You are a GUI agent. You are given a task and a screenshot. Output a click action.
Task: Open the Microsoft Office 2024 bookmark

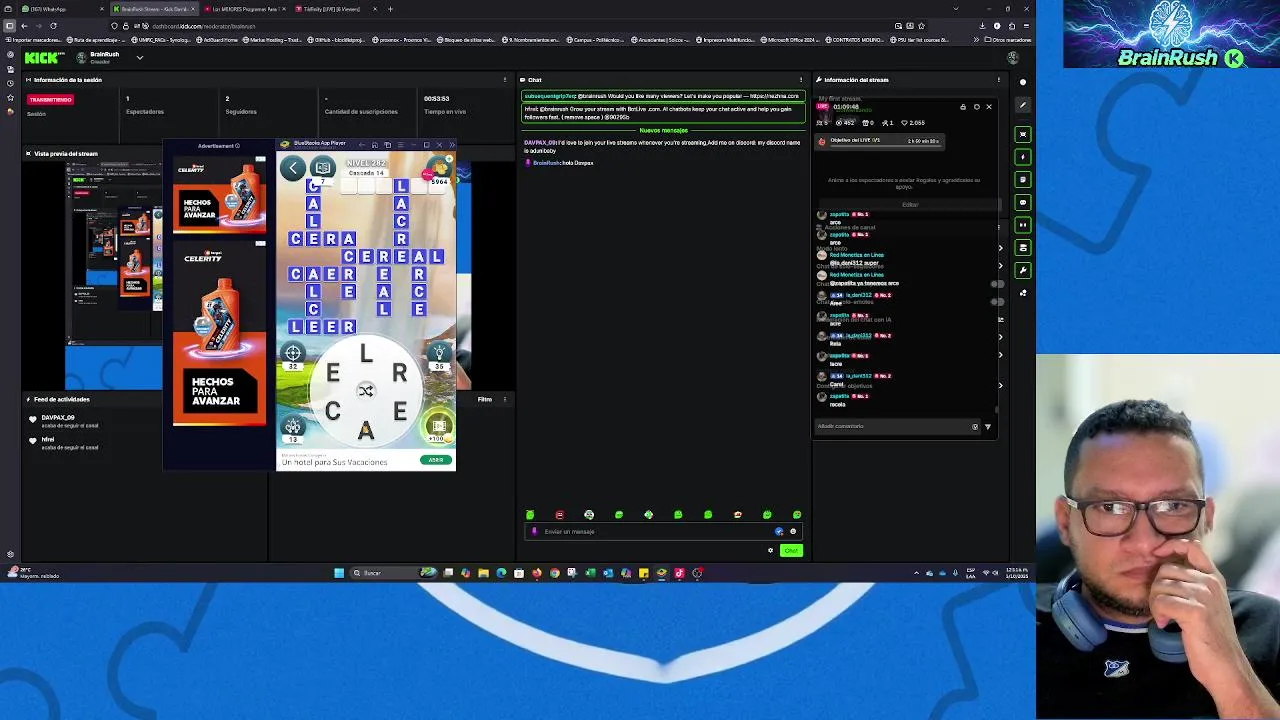790,40
